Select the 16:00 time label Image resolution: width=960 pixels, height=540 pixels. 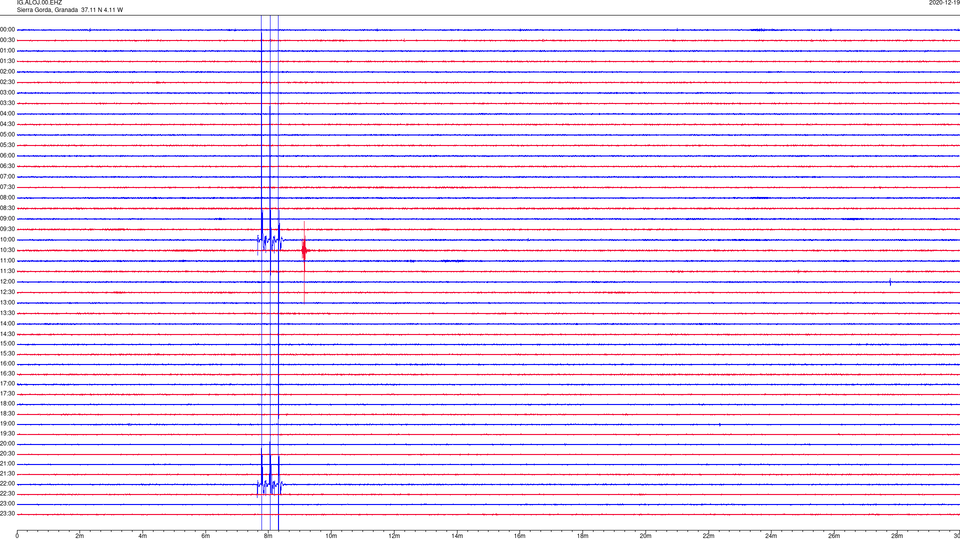(7, 364)
